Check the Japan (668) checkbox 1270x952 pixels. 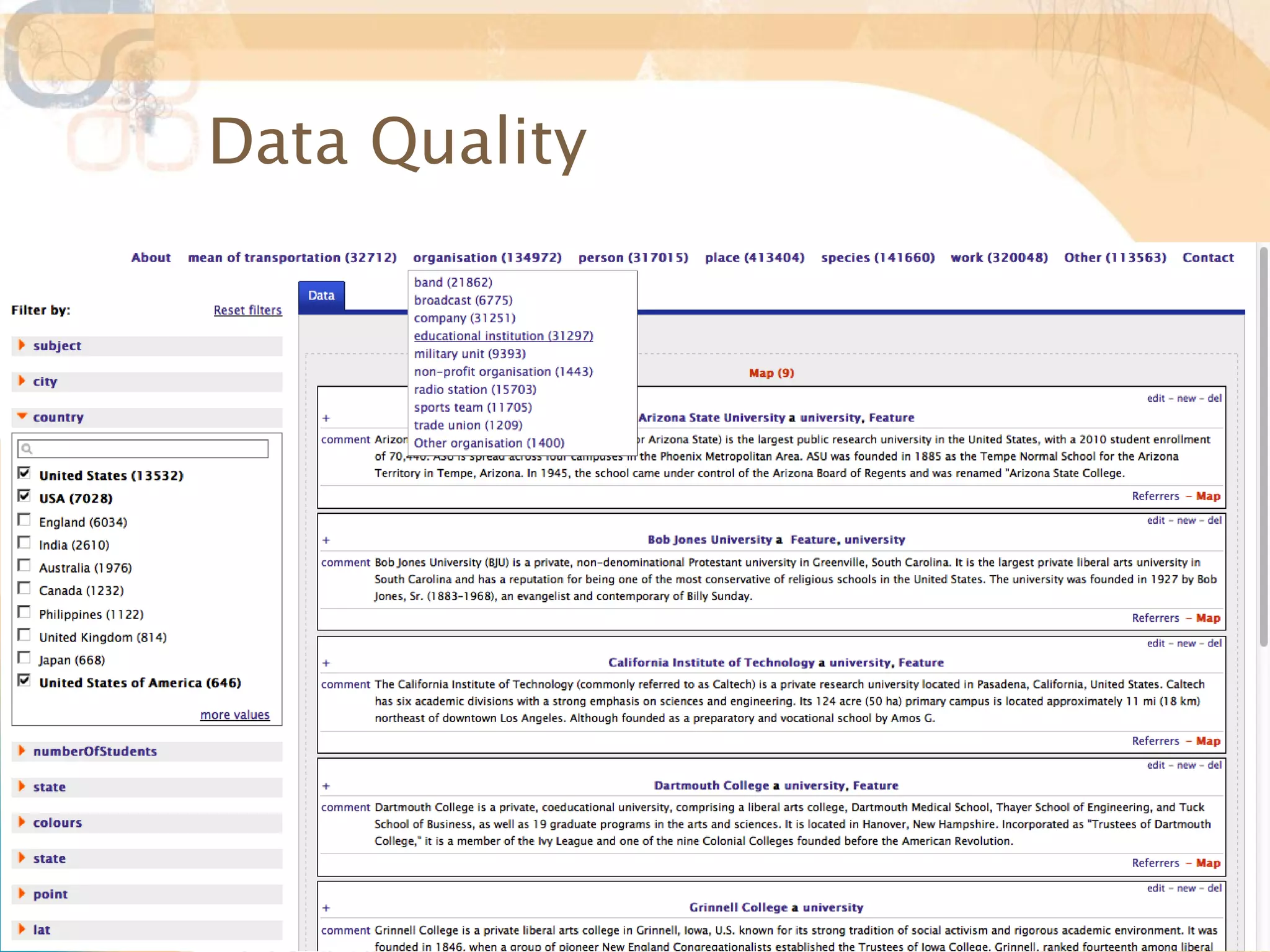[24, 658]
